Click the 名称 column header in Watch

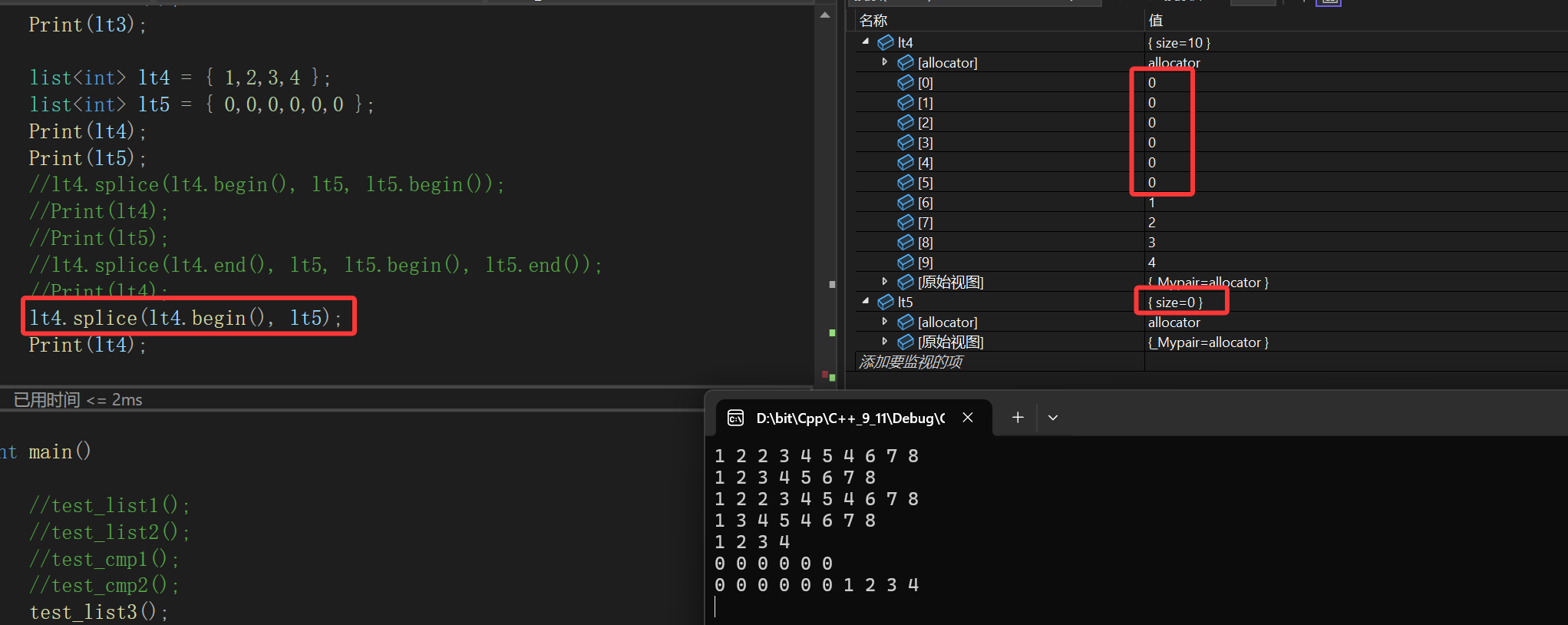(x=873, y=21)
